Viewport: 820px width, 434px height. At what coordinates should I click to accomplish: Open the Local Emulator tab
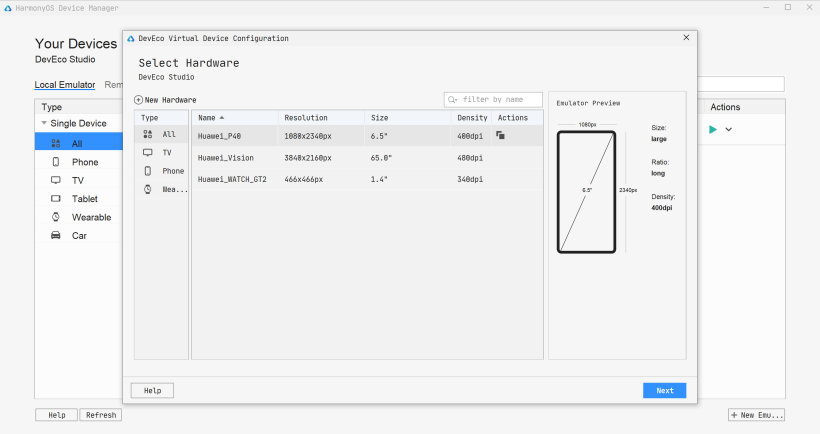[65, 85]
